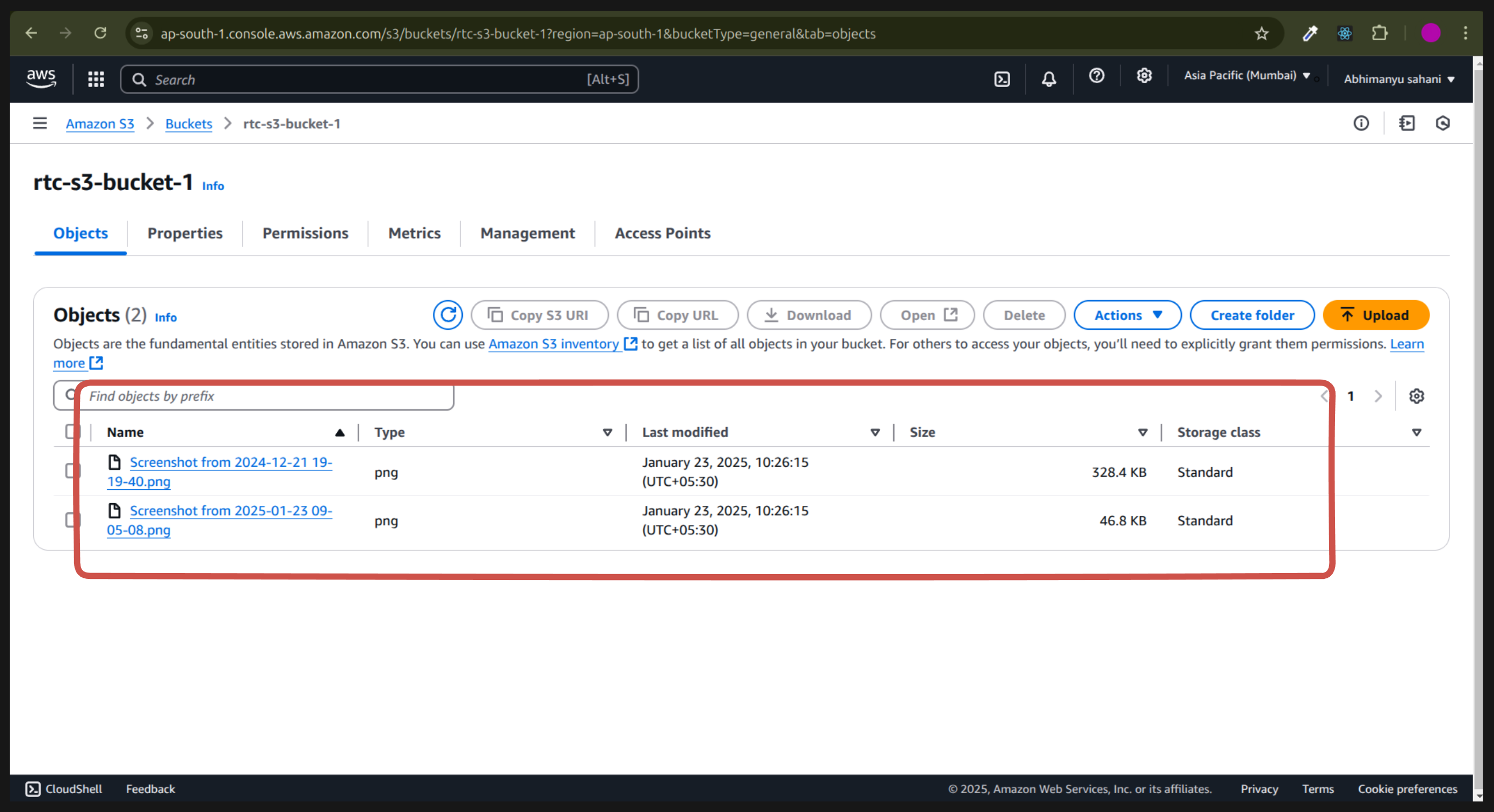The height and width of the screenshot is (812, 1494).
Task: Switch to the Objects tab
Action: [x=81, y=233]
